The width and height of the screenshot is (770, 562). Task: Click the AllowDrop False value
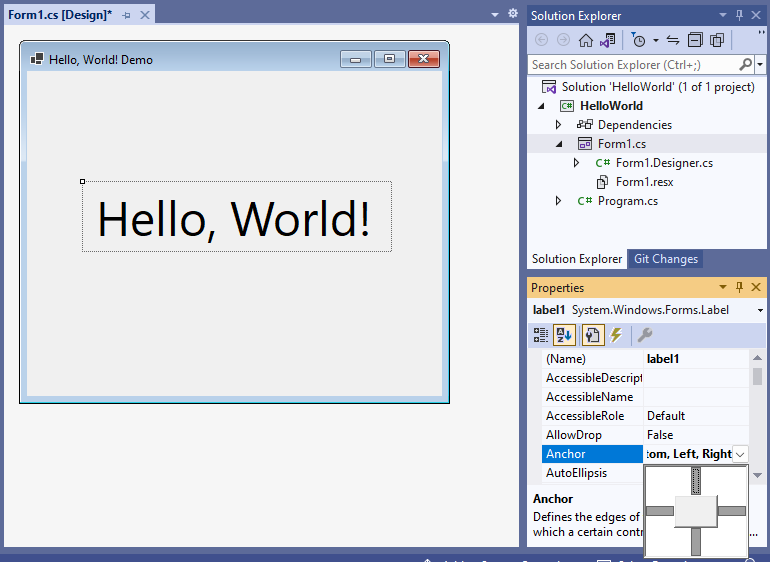(660, 435)
